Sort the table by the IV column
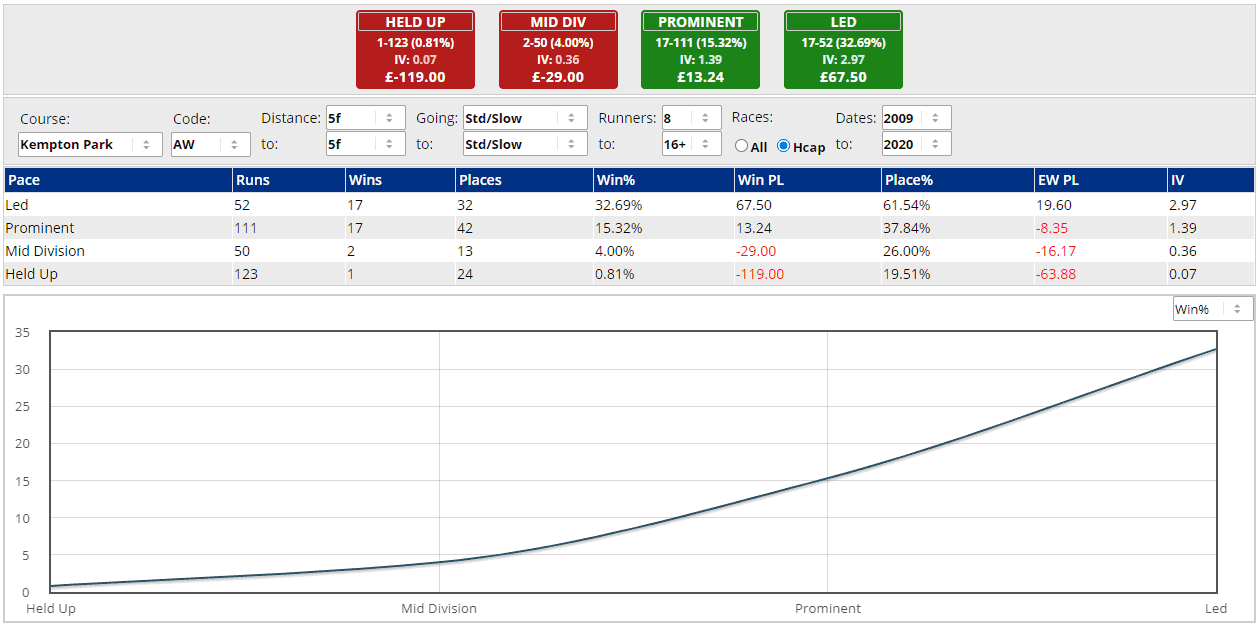The height and width of the screenshot is (625, 1257). [1180, 180]
